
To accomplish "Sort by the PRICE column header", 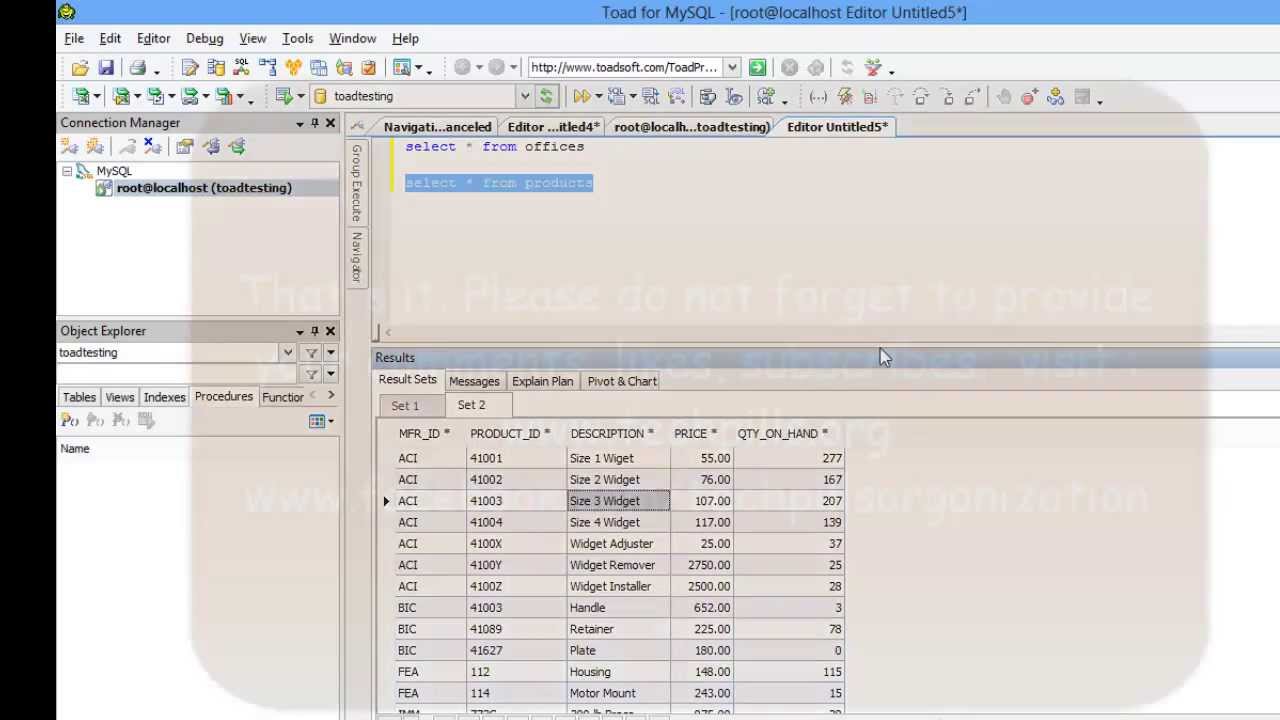I will [x=695, y=434].
